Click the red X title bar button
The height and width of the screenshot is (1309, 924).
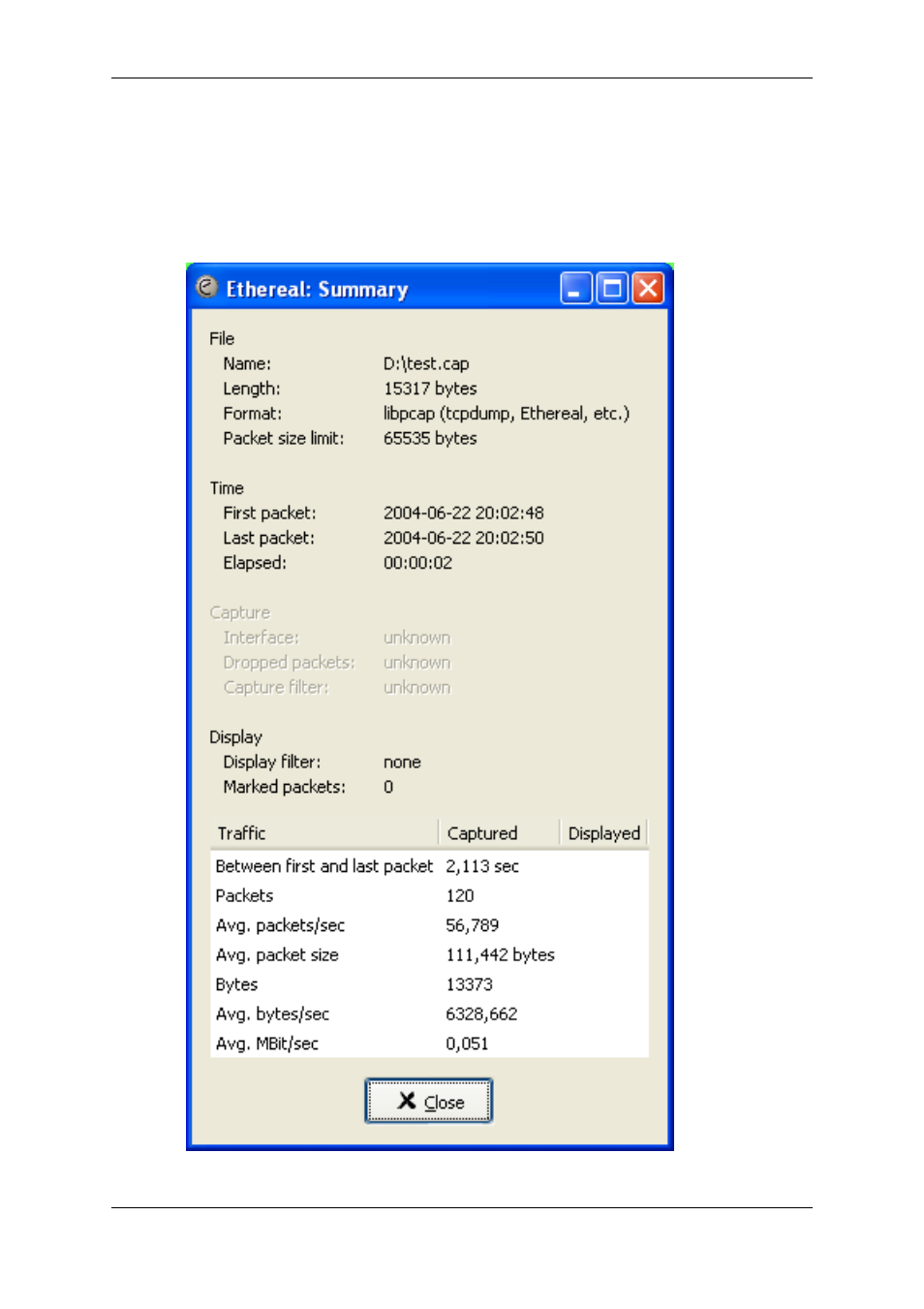click(x=648, y=288)
